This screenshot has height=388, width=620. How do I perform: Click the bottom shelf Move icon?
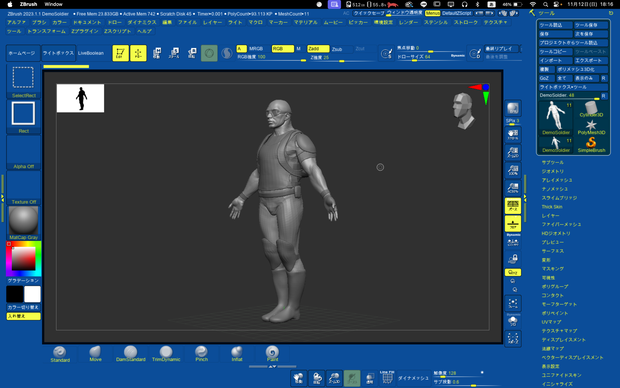click(x=299, y=378)
